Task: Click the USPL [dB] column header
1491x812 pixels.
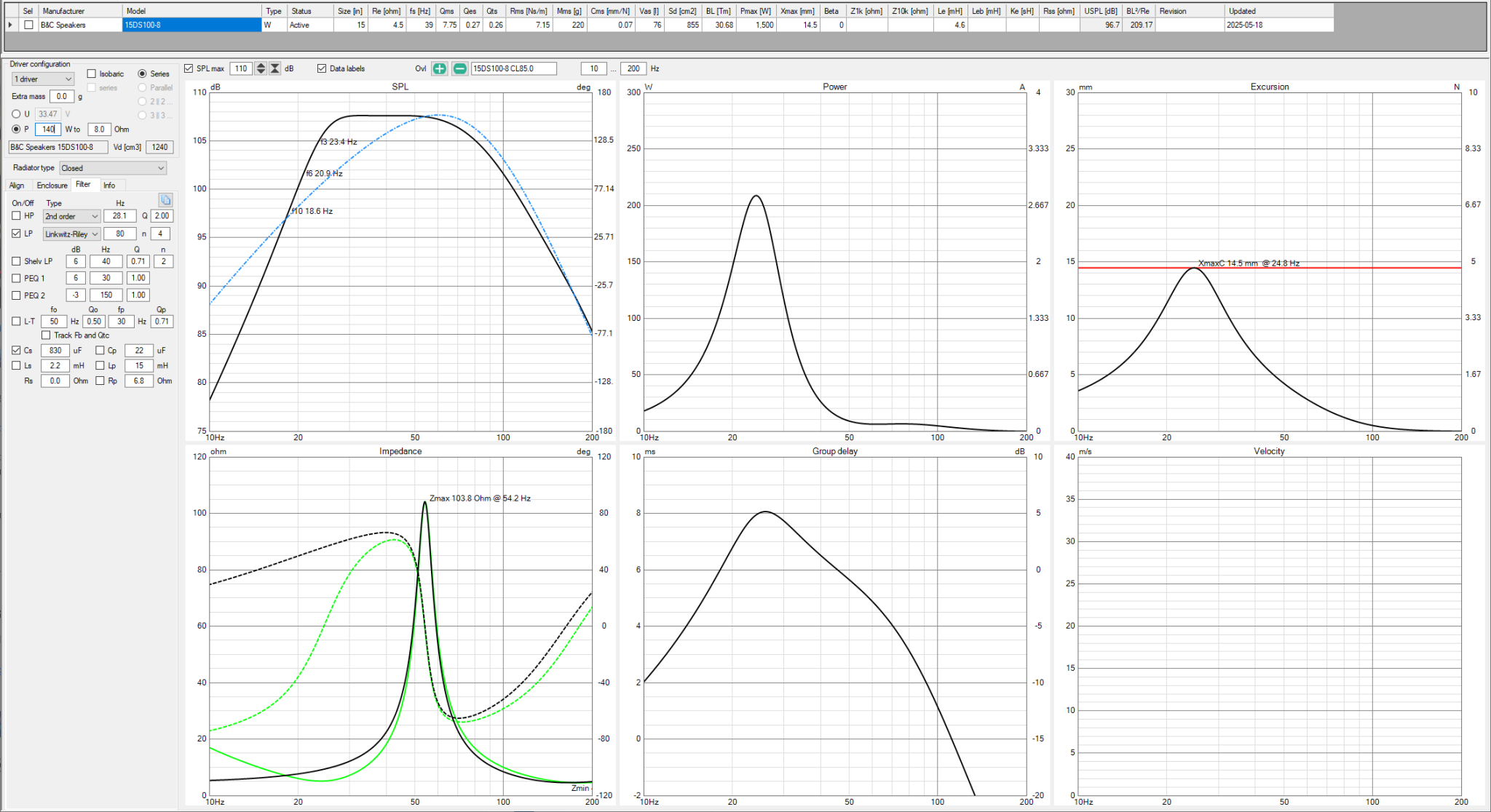Action: [x=1102, y=11]
